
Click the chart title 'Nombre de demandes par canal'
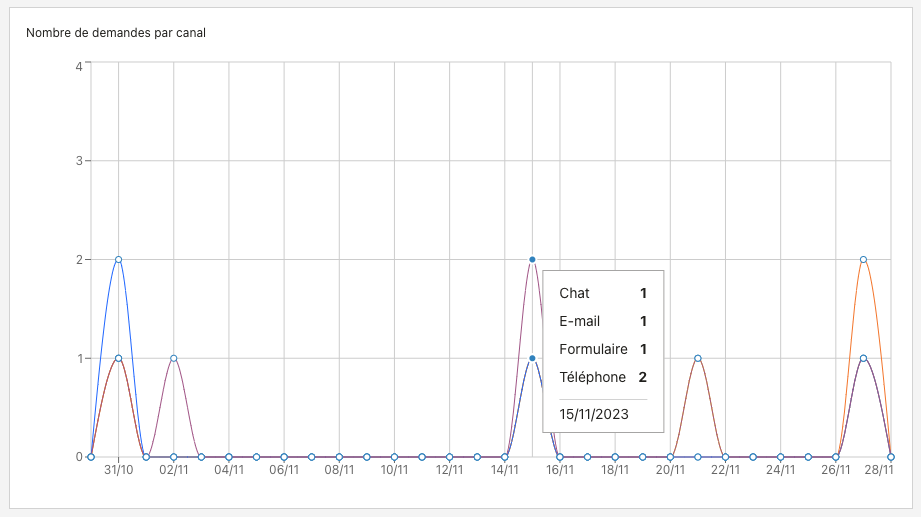pyautogui.click(x=116, y=32)
